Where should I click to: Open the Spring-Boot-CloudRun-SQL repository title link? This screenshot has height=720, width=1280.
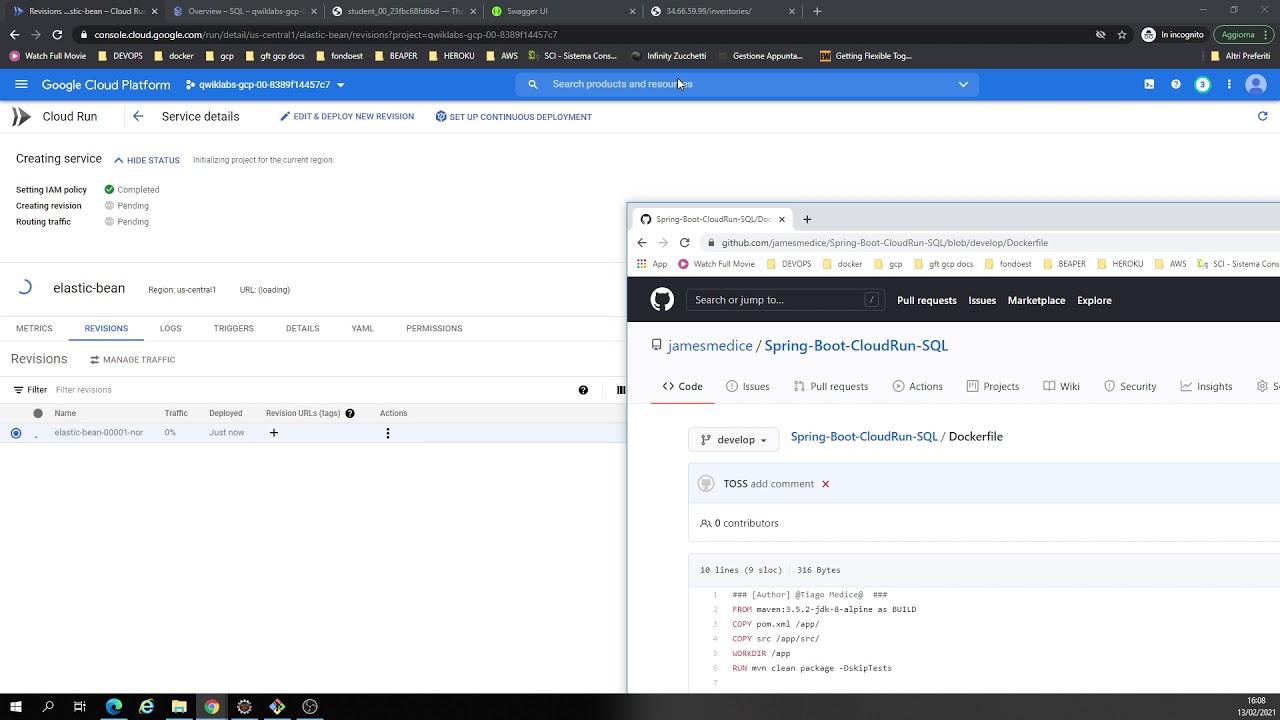pyautogui.click(x=856, y=346)
